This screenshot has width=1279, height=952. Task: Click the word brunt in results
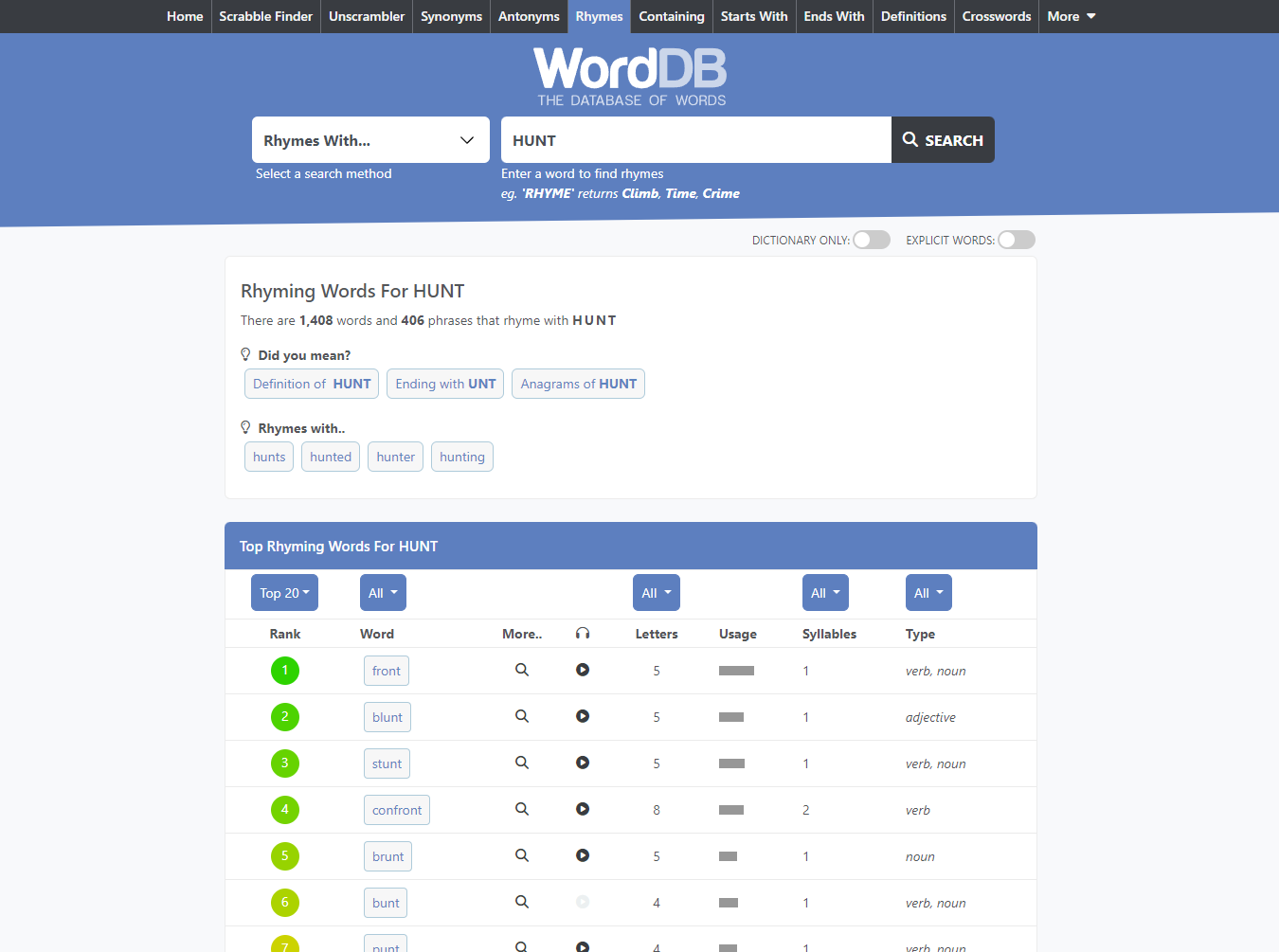click(x=387, y=856)
